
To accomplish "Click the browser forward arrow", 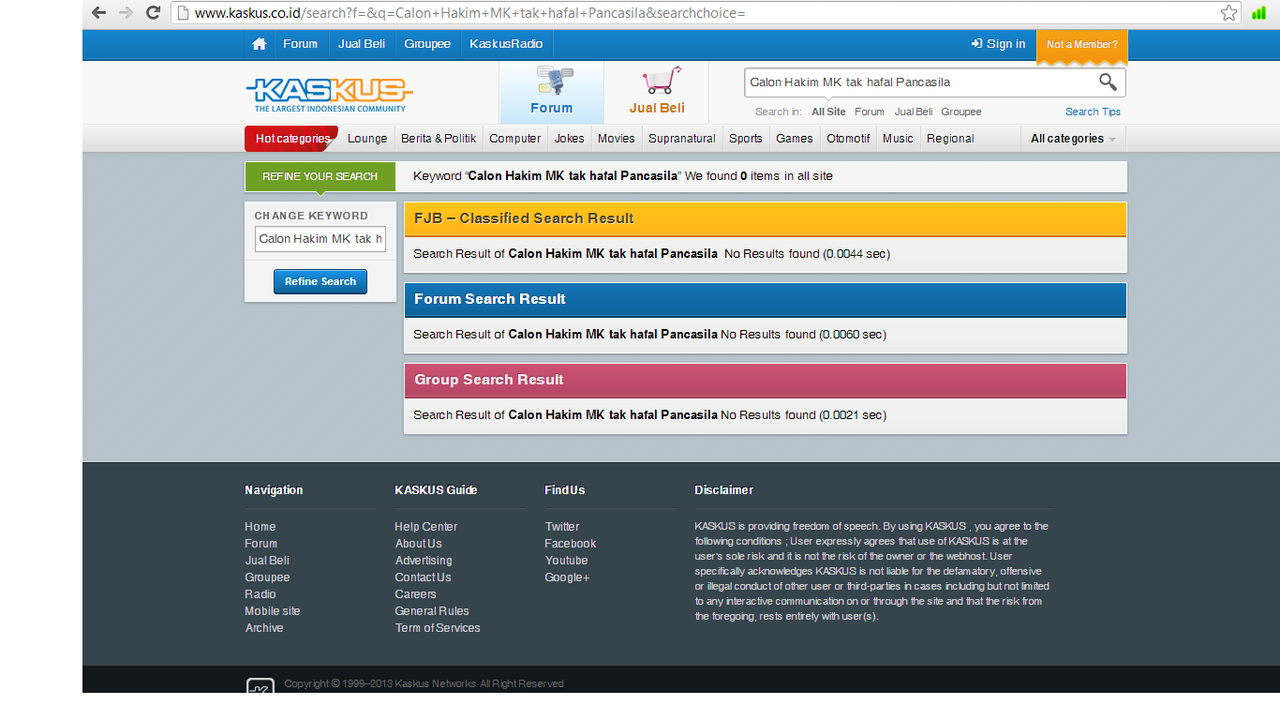I will point(126,13).
